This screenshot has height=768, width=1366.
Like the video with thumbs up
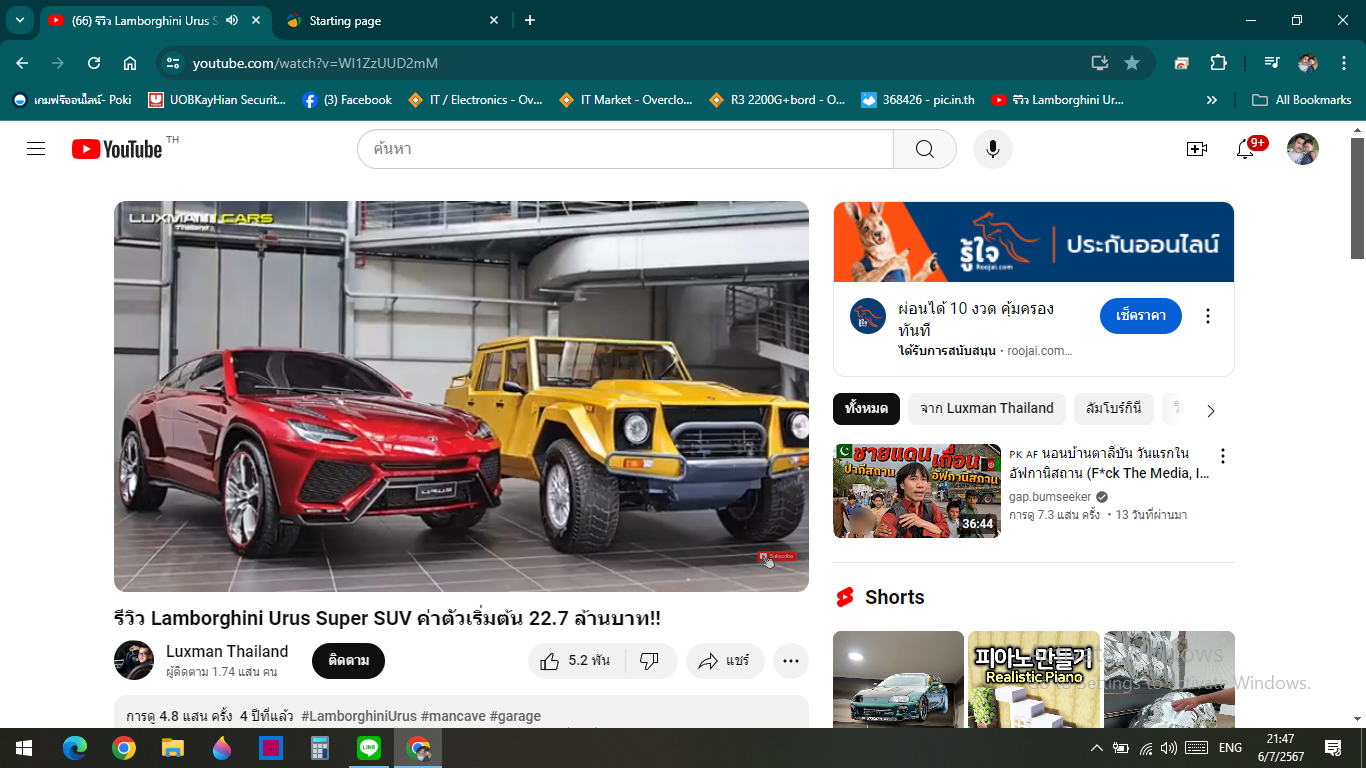point(576,661)
